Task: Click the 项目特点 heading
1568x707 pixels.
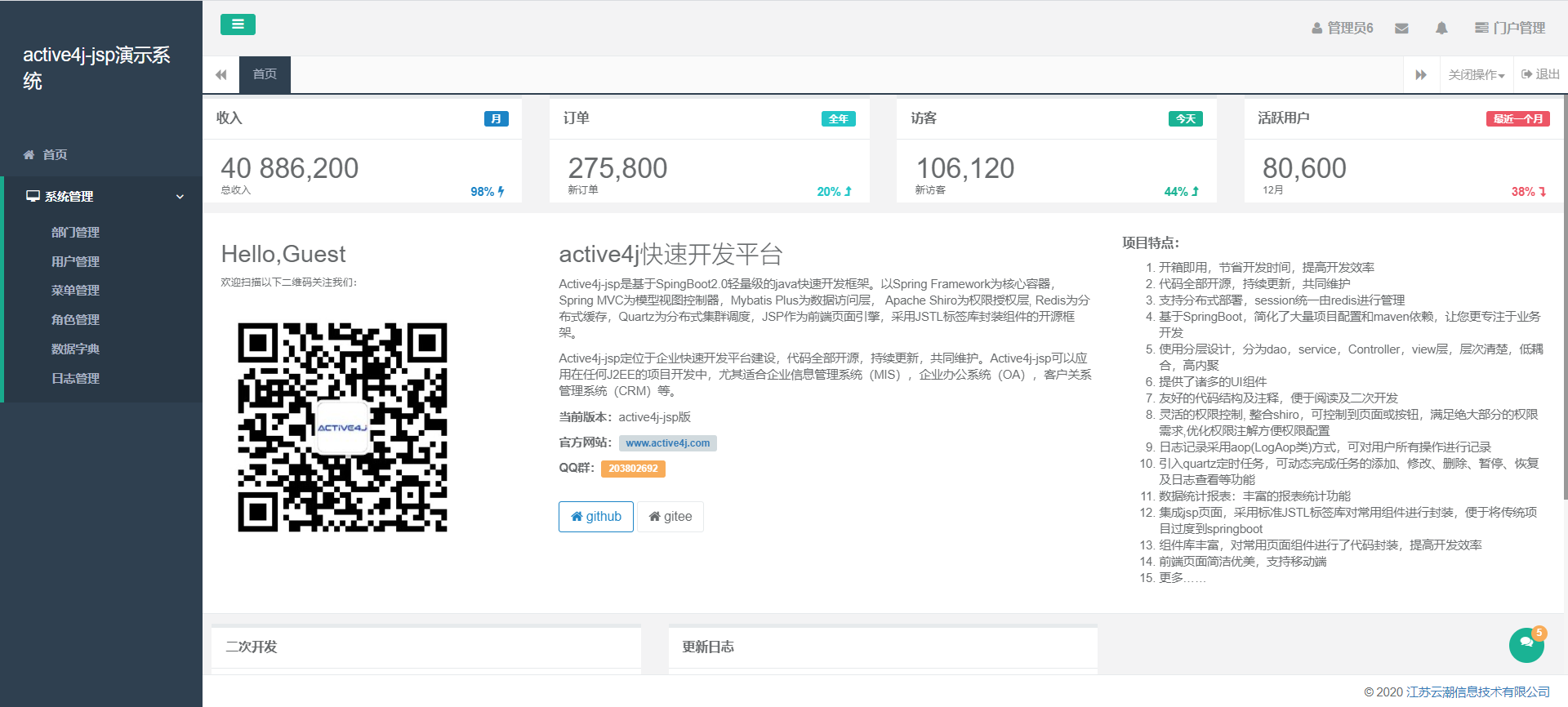Action: point(1151,243)
